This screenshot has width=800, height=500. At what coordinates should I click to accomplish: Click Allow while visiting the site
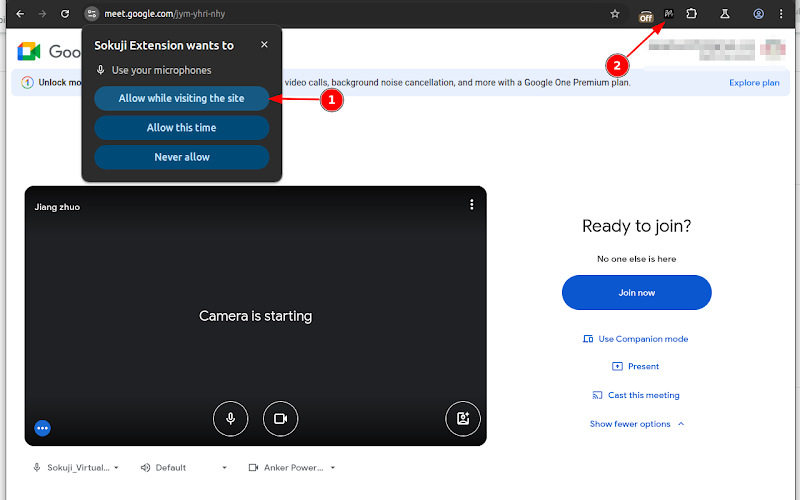coord(182,98)
